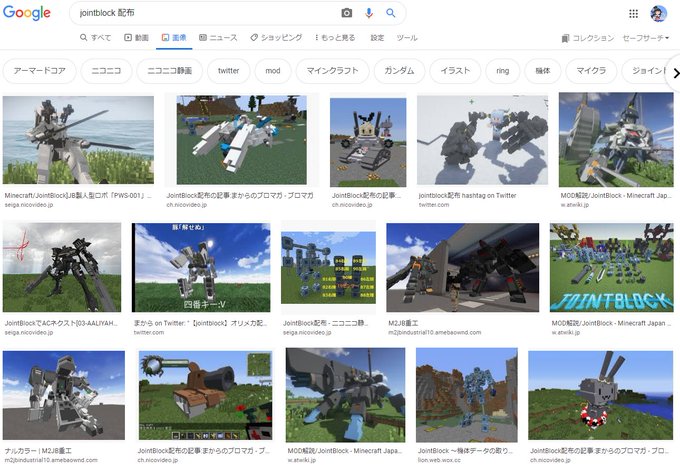Open the 四番キー:V robot image
This screenshot has height=470, width=680.
tap(201, 268)
